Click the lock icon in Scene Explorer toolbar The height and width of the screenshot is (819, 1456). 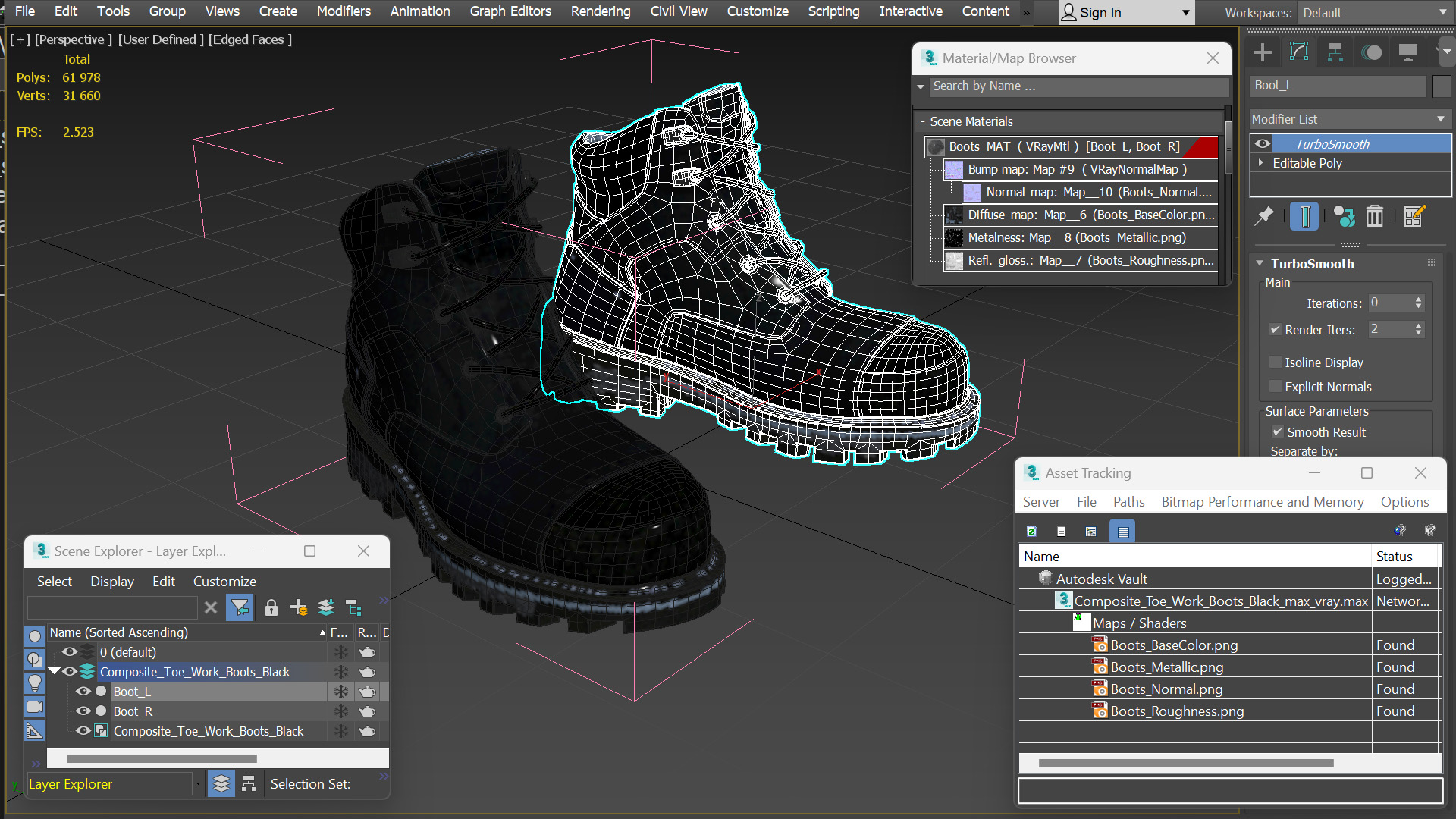point(271,607)
